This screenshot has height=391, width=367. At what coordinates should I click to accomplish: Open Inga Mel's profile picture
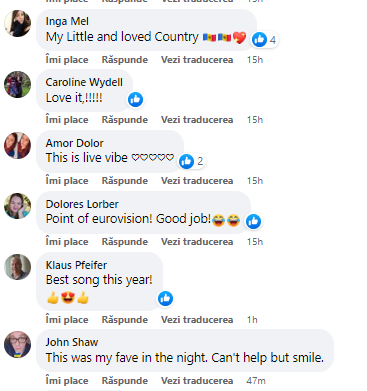17,23
